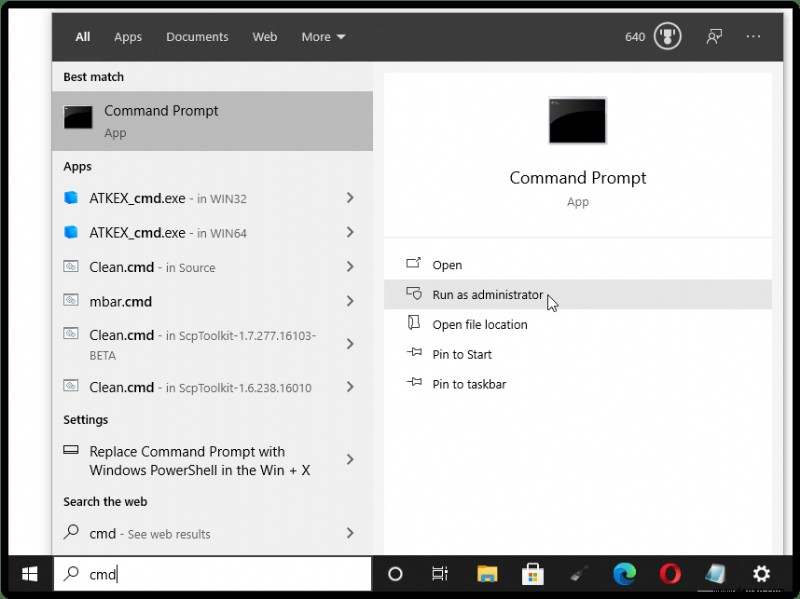Expand cmd web results chevron
800x599 pixels.
point(350,533)
